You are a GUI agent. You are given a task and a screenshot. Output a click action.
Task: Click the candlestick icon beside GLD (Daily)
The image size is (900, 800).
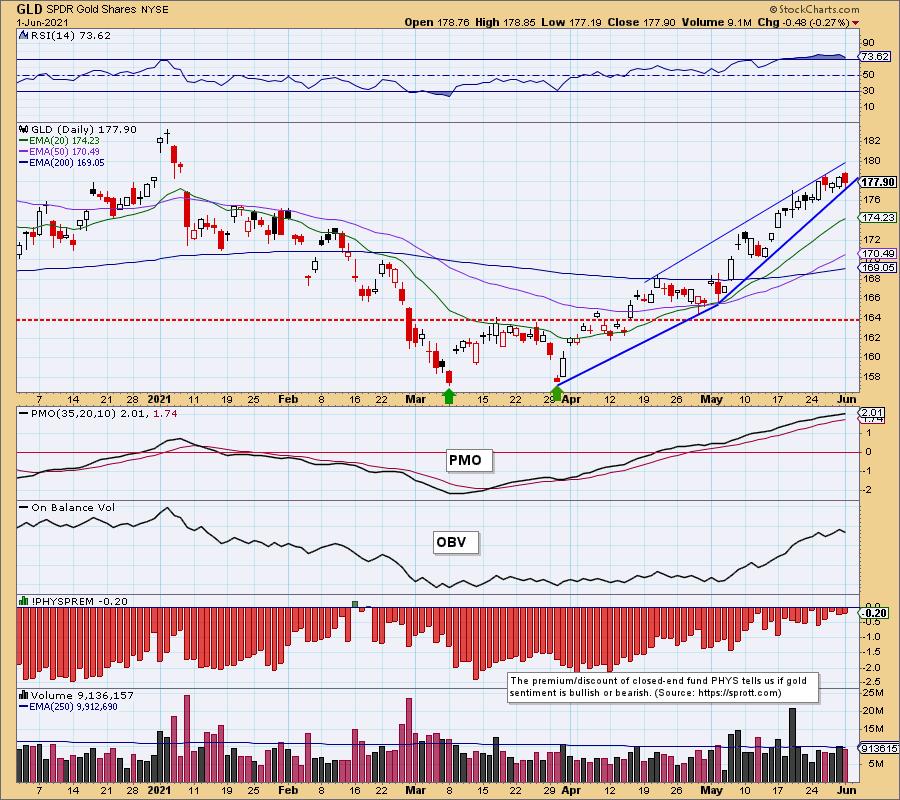pos(24,129)
